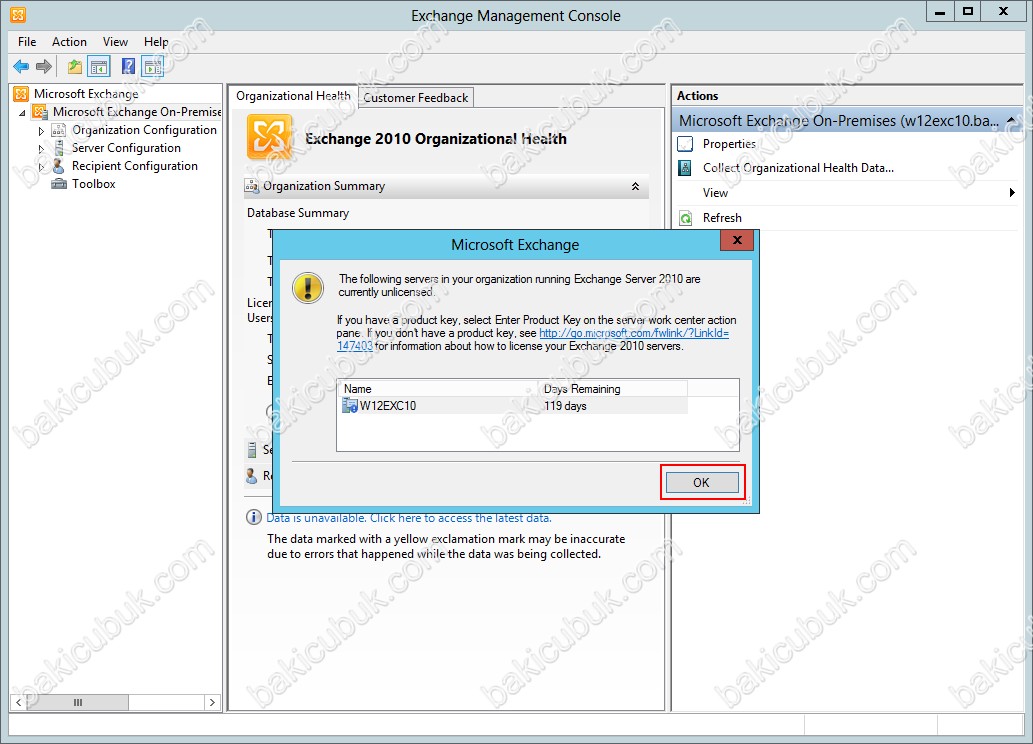Click the Organization Configuration tree icon
This screenshot has width=1033, height=744.
click(59, 130)
